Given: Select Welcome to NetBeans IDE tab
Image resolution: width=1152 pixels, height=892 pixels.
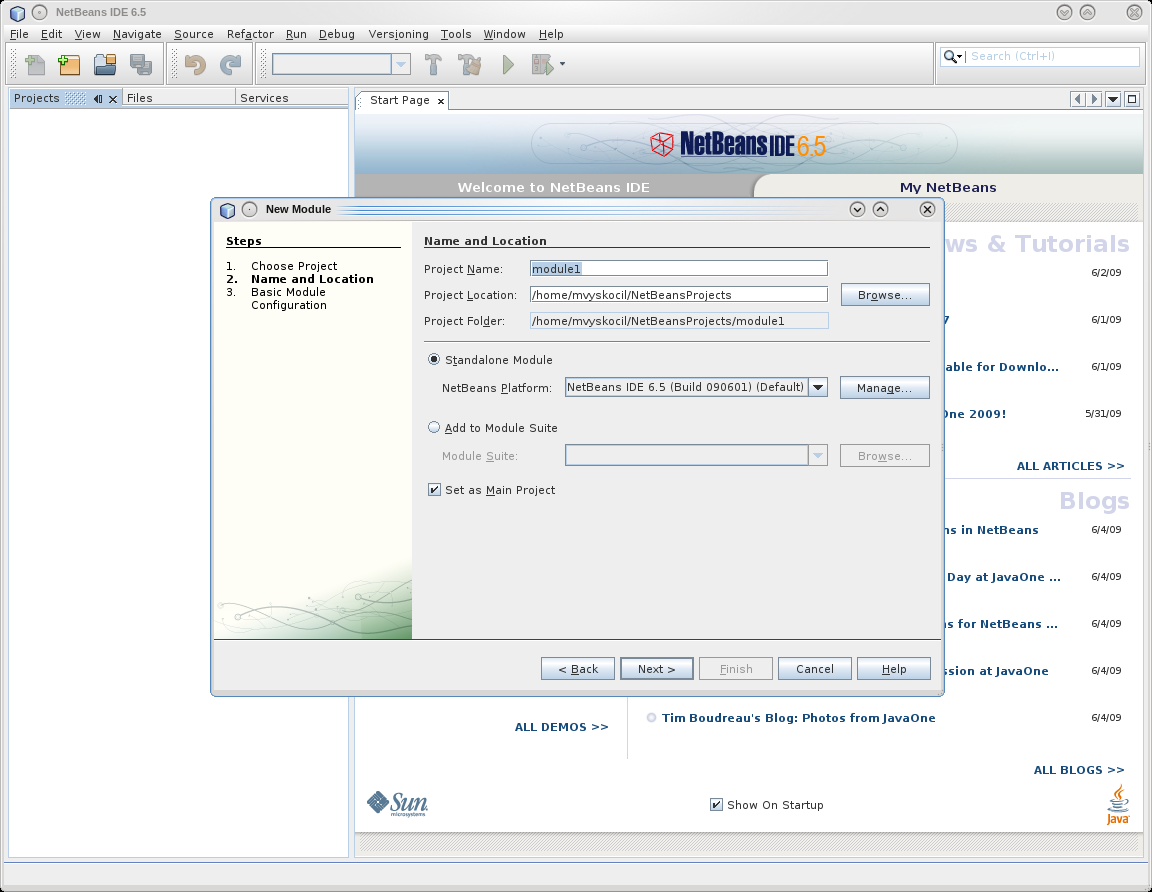Looking at the screenshot, I should pyautogui.click(x=553, y=187).
